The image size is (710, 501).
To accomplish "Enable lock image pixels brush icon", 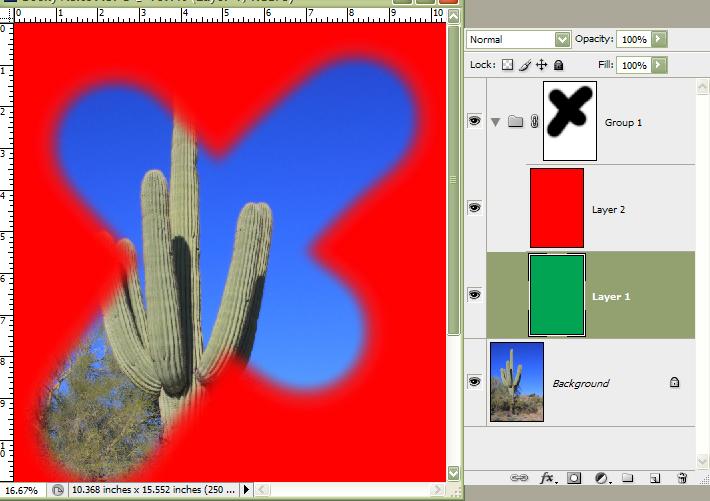I will click(524, 65).
